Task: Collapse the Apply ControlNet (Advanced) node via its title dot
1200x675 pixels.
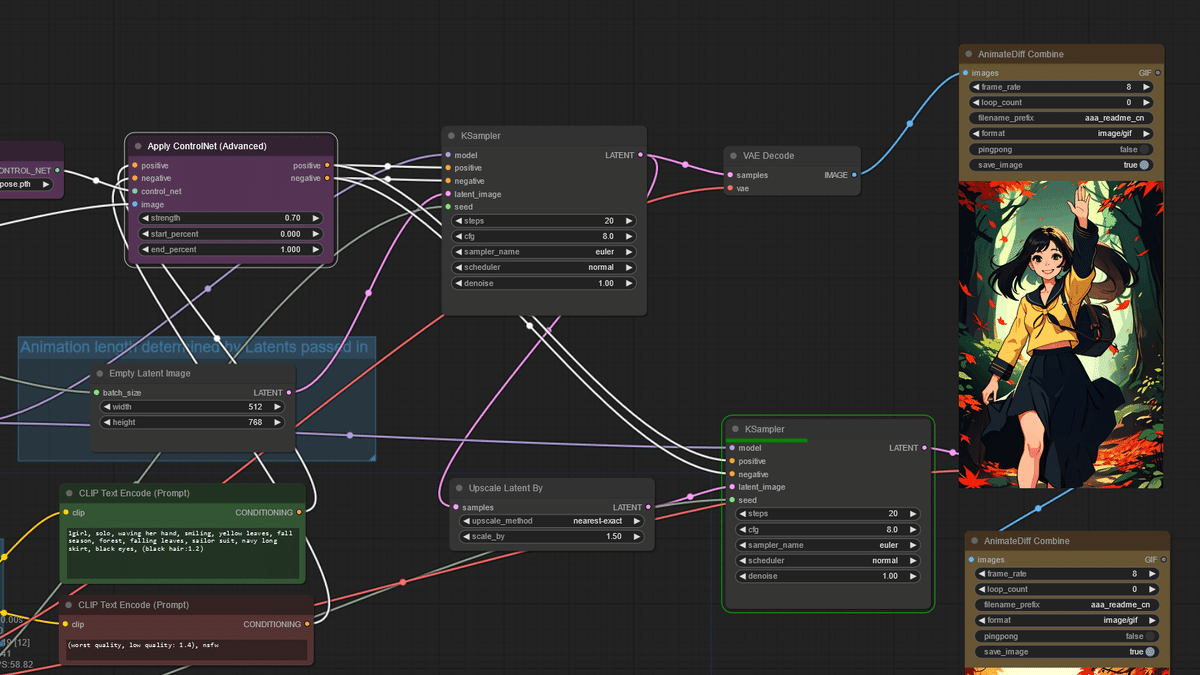Action: tap(137, 146)
